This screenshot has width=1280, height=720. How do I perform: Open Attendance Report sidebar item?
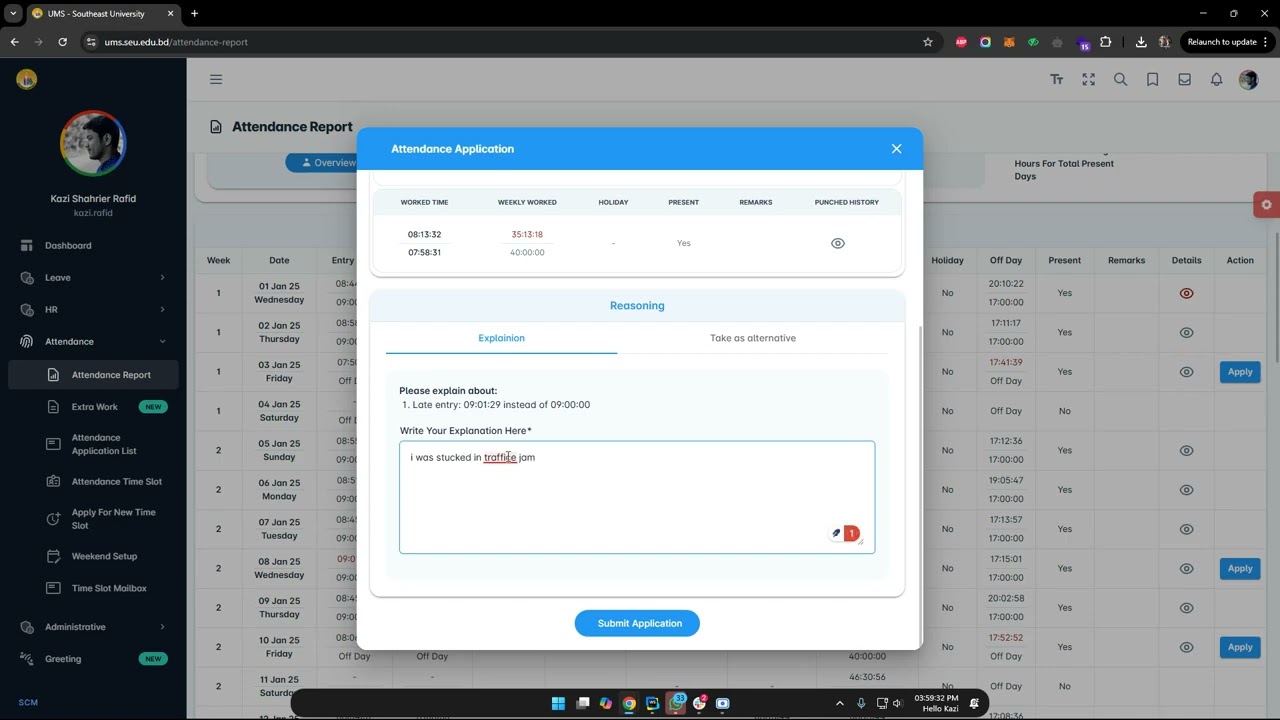93,375
